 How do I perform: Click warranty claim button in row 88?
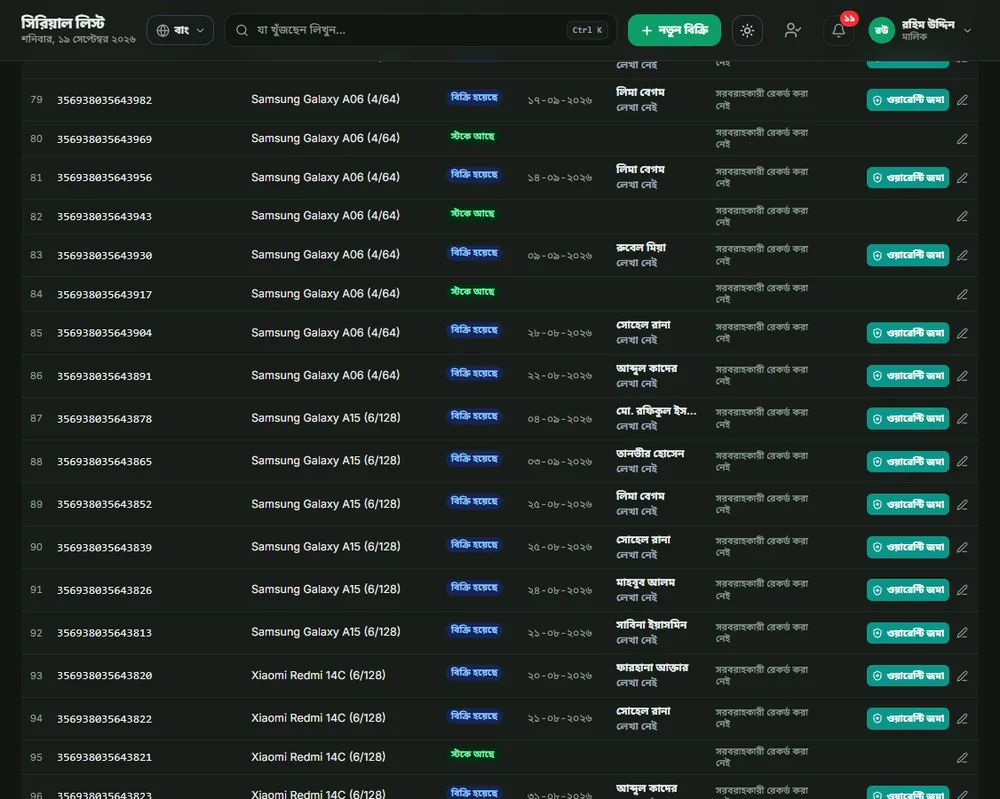(x=908, y=462)
